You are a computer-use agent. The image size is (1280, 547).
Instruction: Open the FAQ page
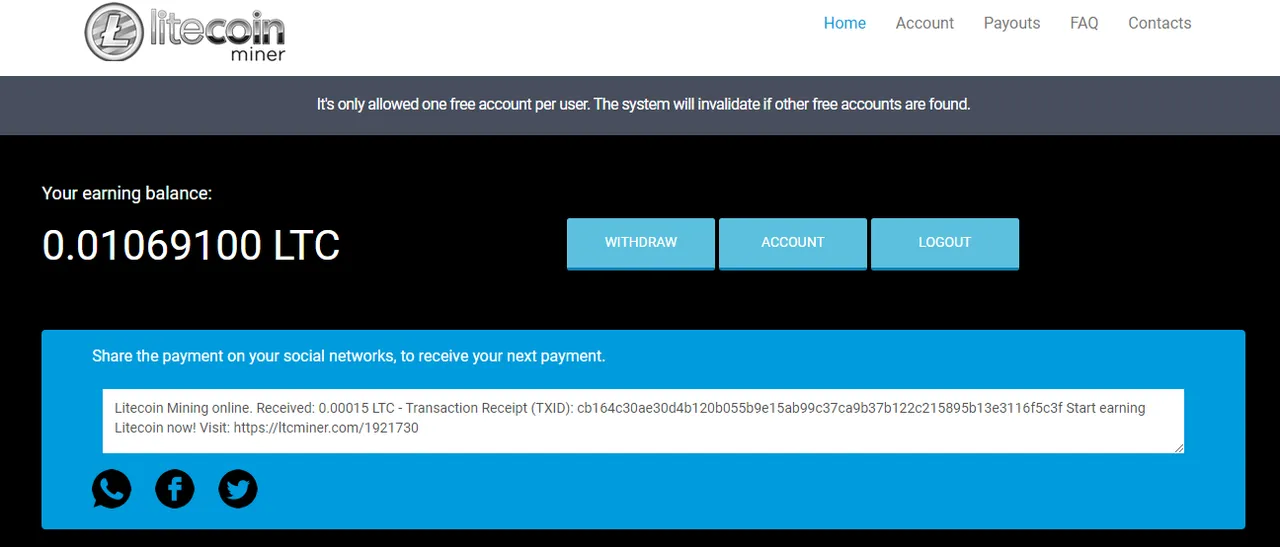click(1084, 23)
